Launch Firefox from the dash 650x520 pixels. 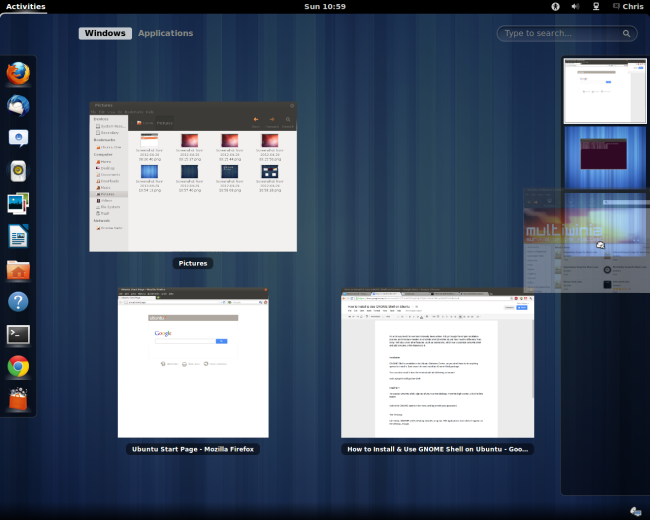18,73
